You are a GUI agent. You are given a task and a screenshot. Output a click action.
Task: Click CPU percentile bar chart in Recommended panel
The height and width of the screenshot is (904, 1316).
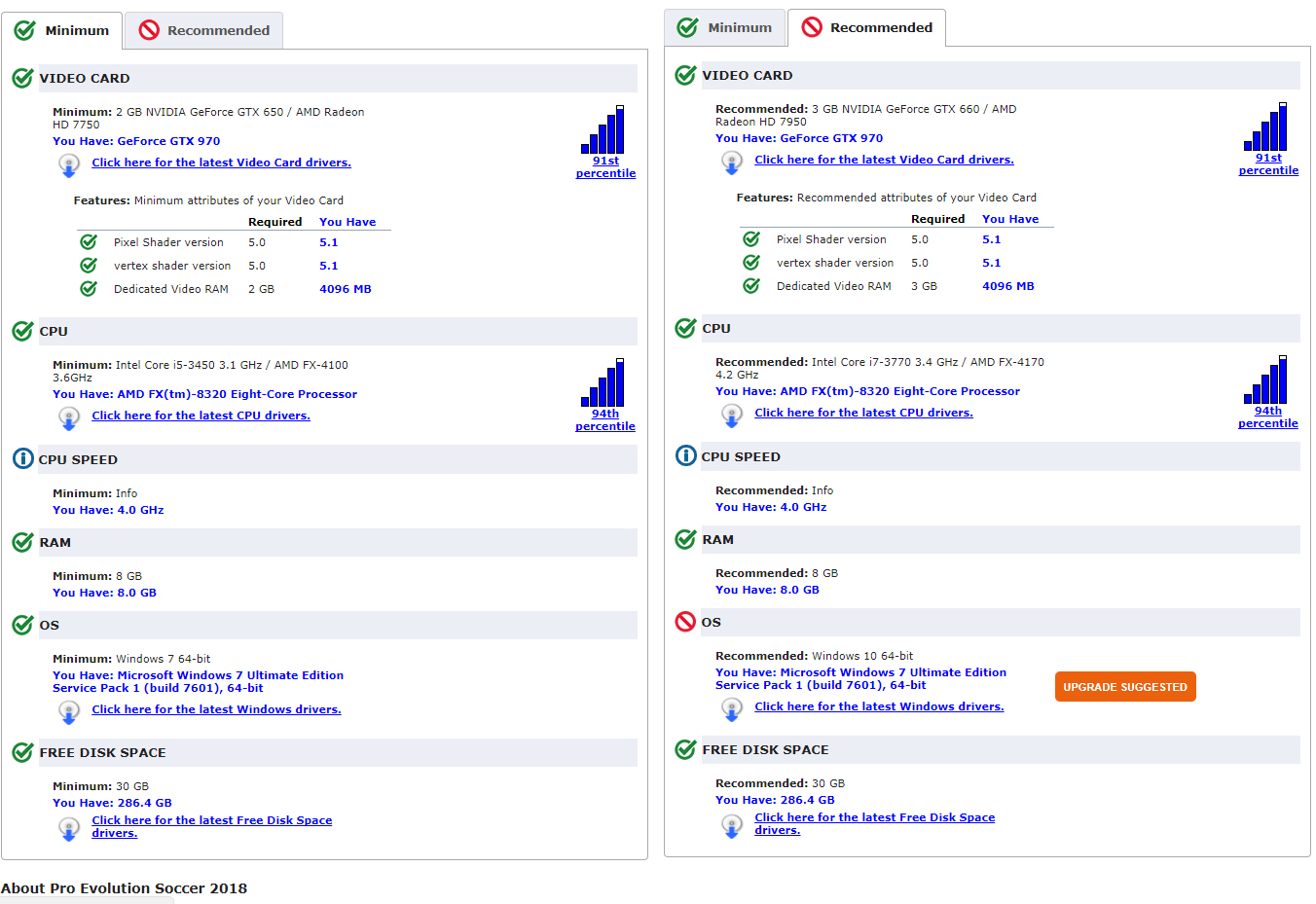(1266, 380)
